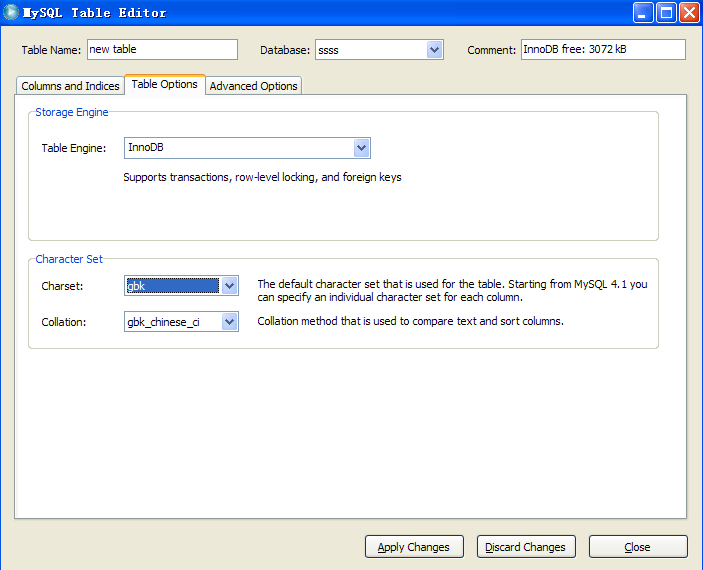
Task: Expand the Table Engine dropdown arrow
Action: (361, 148)
